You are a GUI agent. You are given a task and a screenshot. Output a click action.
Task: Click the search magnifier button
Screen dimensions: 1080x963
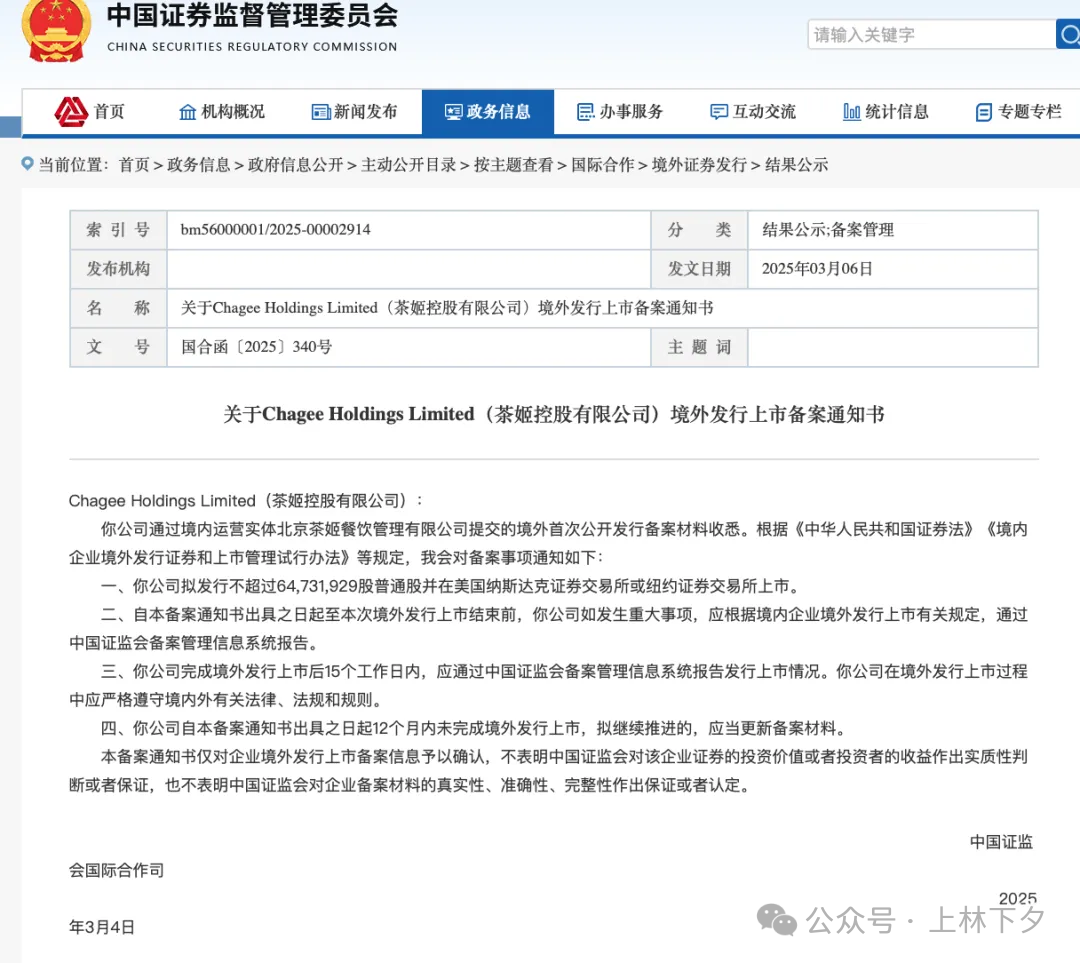click(x=1068, y=34)
